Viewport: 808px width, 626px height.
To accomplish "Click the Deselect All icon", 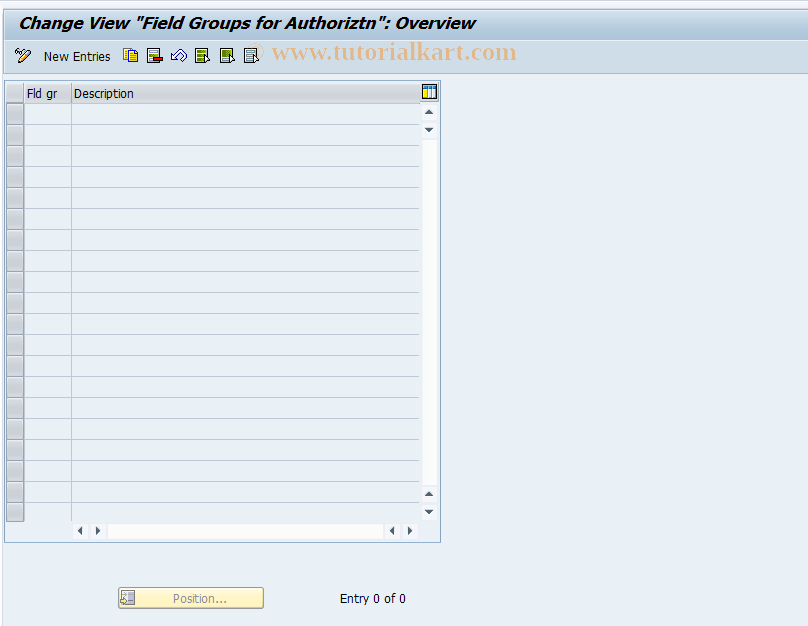I will (x=251, y=56).
